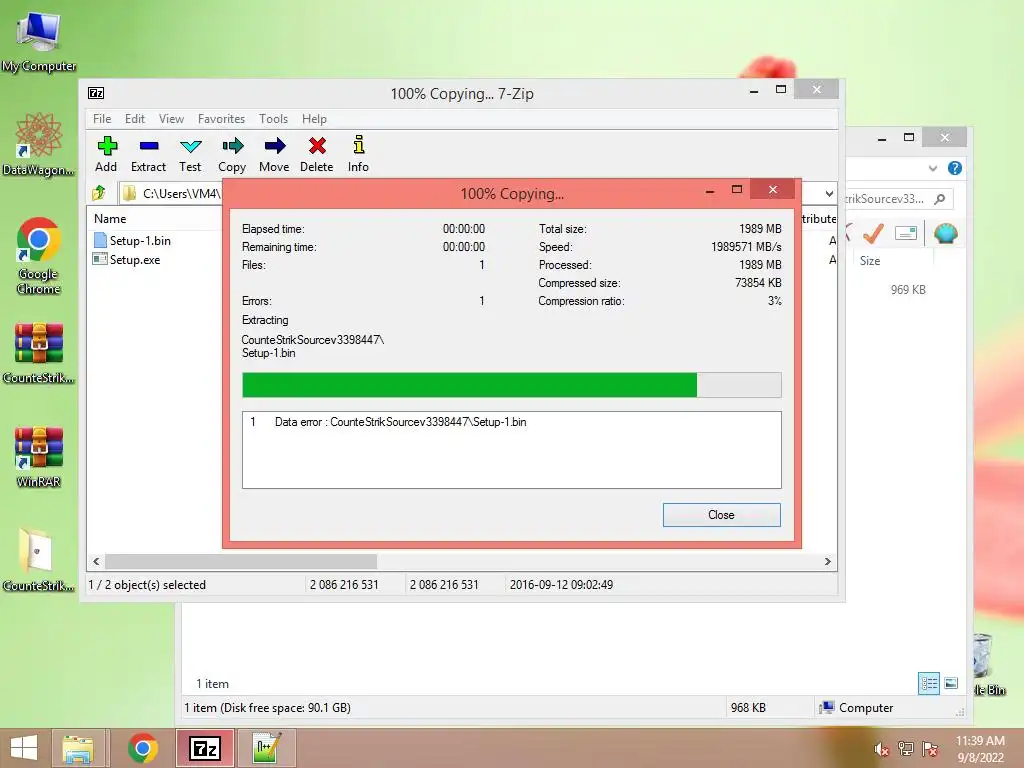This screenshot has width=1024, height=768.
Task: Click the Extract toolbar icon
Action: [x=149, y=146]
